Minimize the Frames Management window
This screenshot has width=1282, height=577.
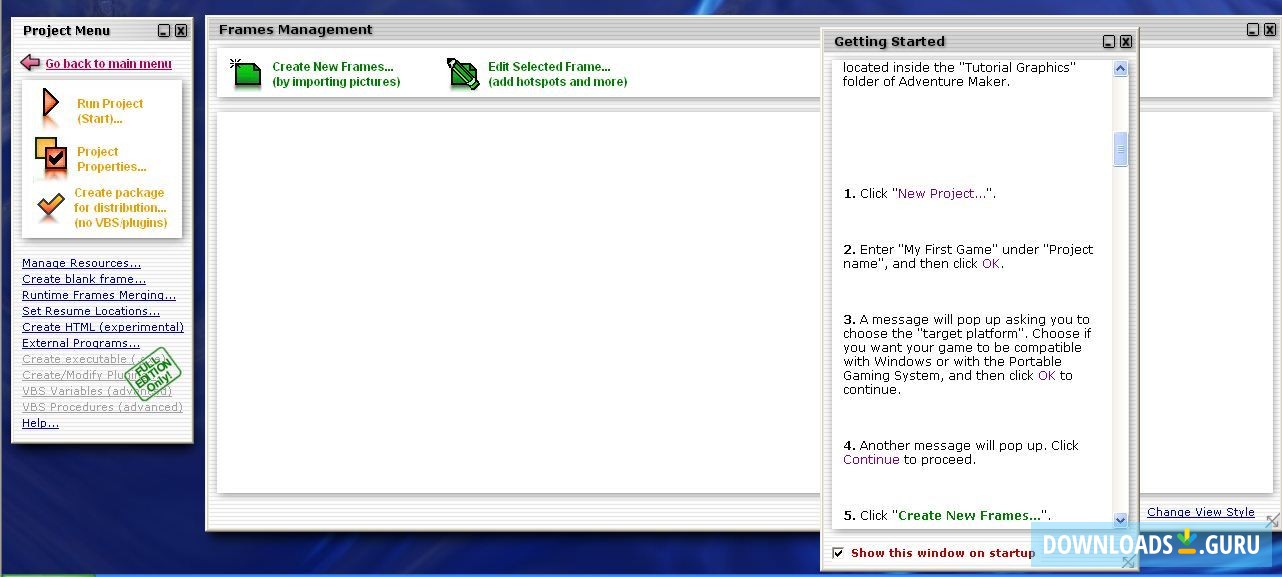(1253, 30)
